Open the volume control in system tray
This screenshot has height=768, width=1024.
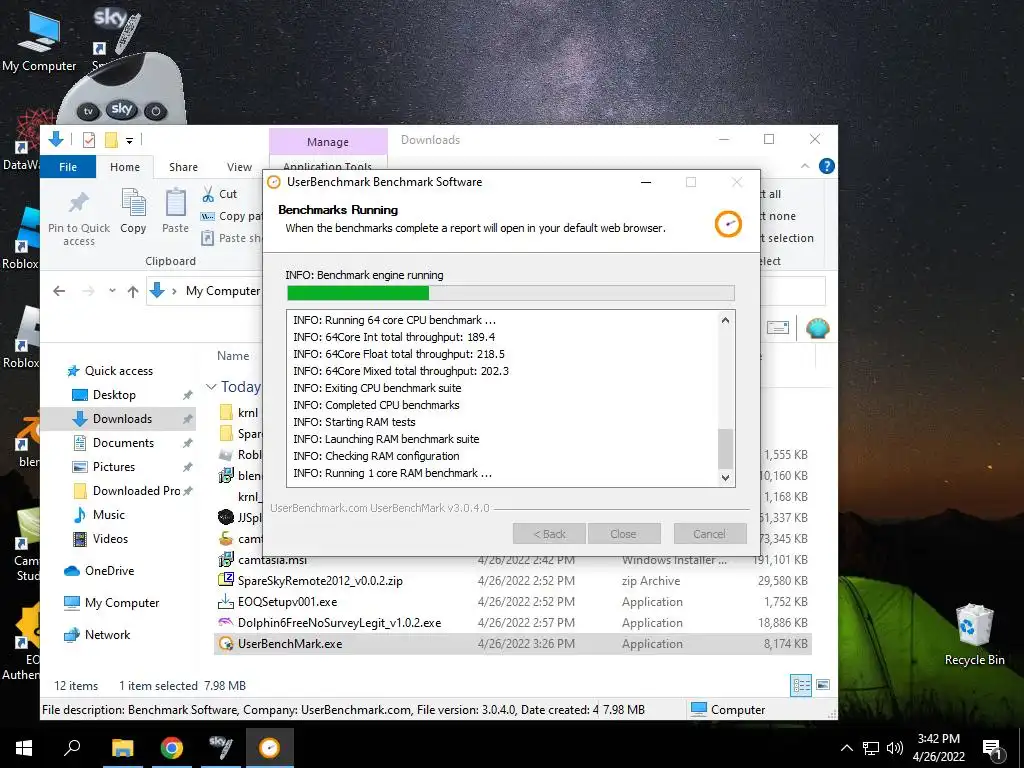895,748
